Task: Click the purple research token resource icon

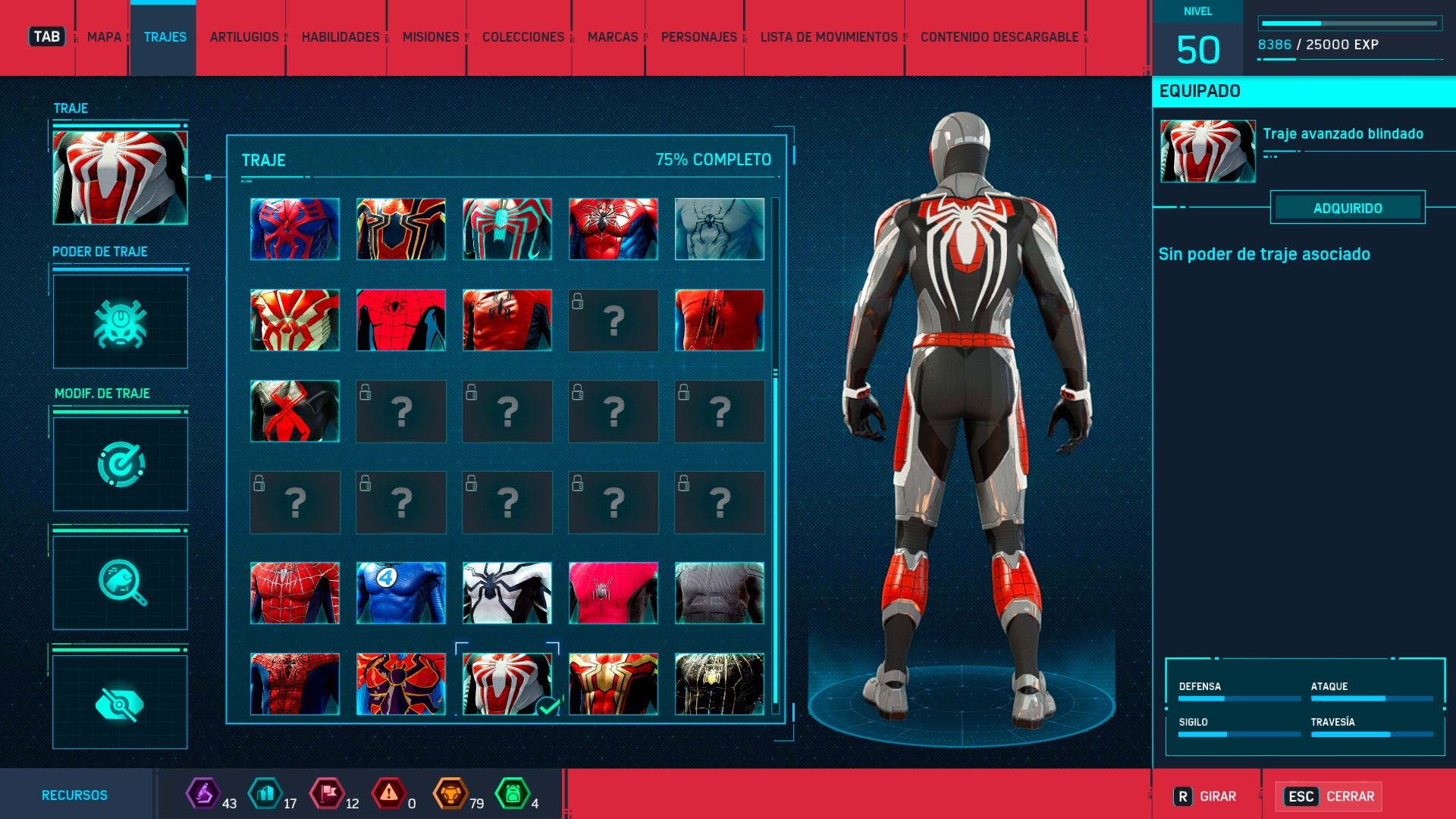Action: (x=202, y=794)
